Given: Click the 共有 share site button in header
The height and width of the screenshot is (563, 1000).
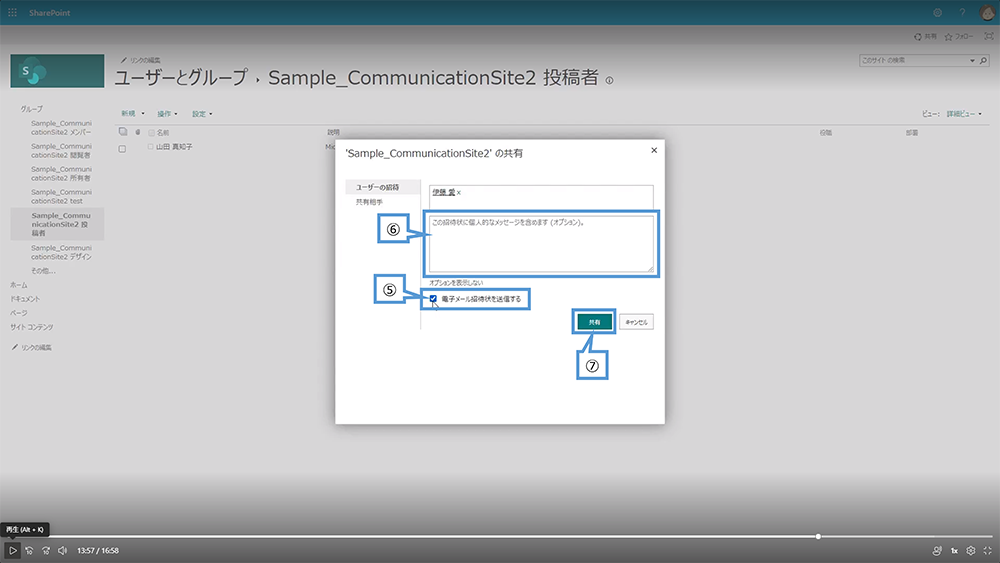Looking at the screenshot, I should 925,36.
